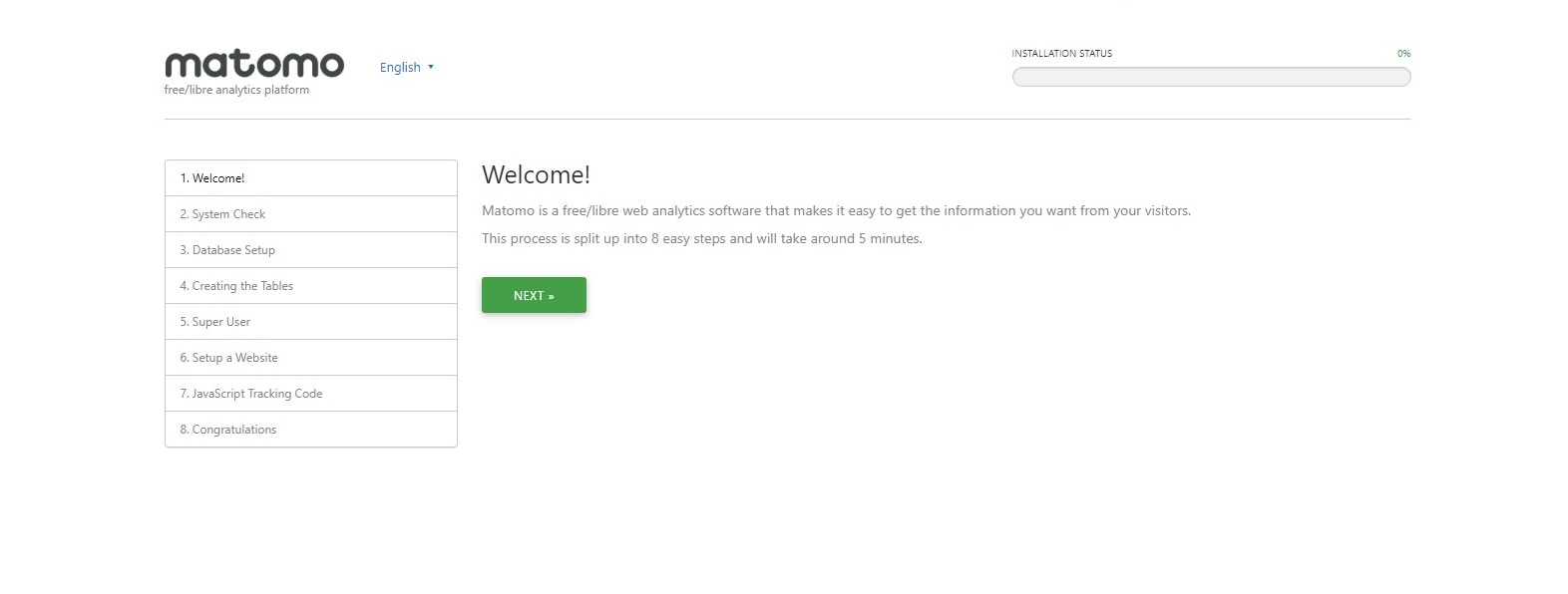Click the Welcome! page heading
The width and height of the screenshot is (1568, 594).
[536, 174]
